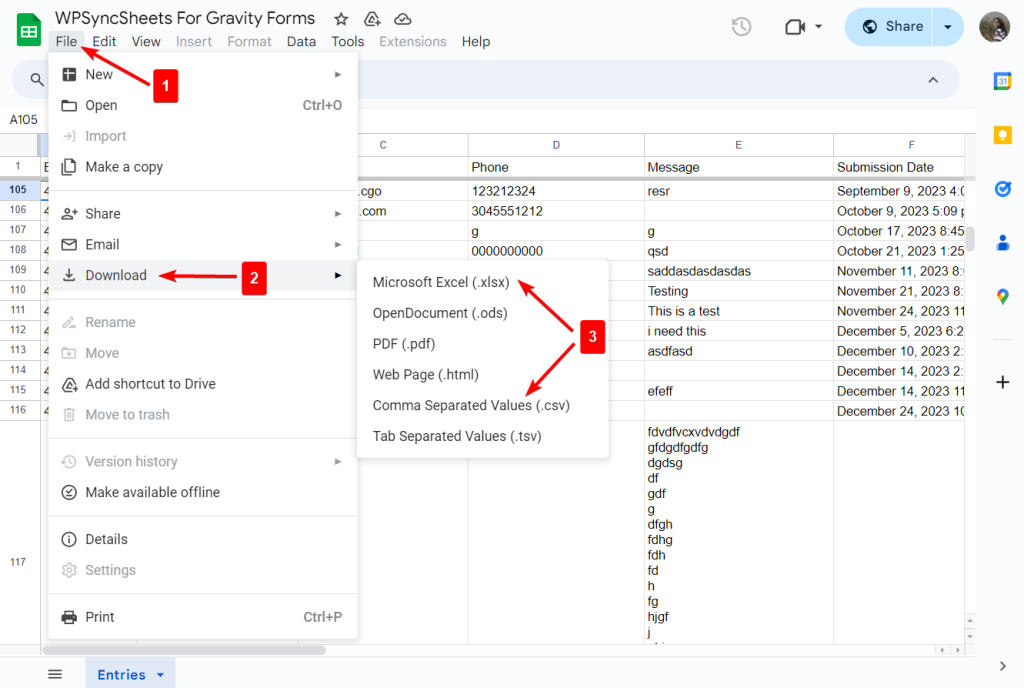
Task: Download as Web Page (.html)
Action: pyautogui.click(x=483, y=375)
